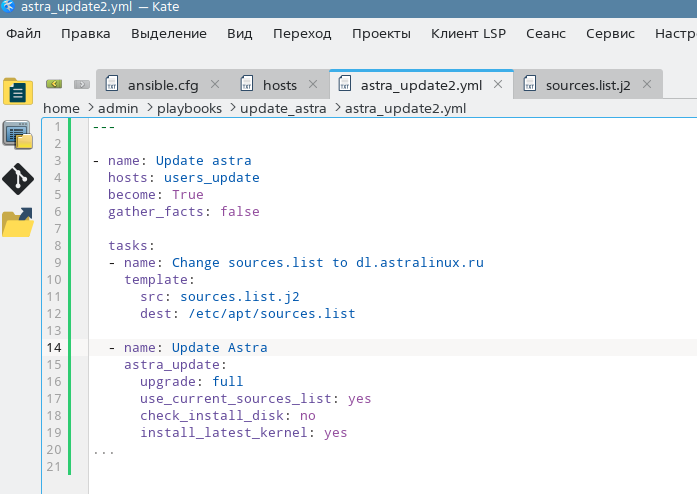Click the 'template:' key in the editor
The image size is (697, 494).
pyautogui.click(x=159, y=280)
